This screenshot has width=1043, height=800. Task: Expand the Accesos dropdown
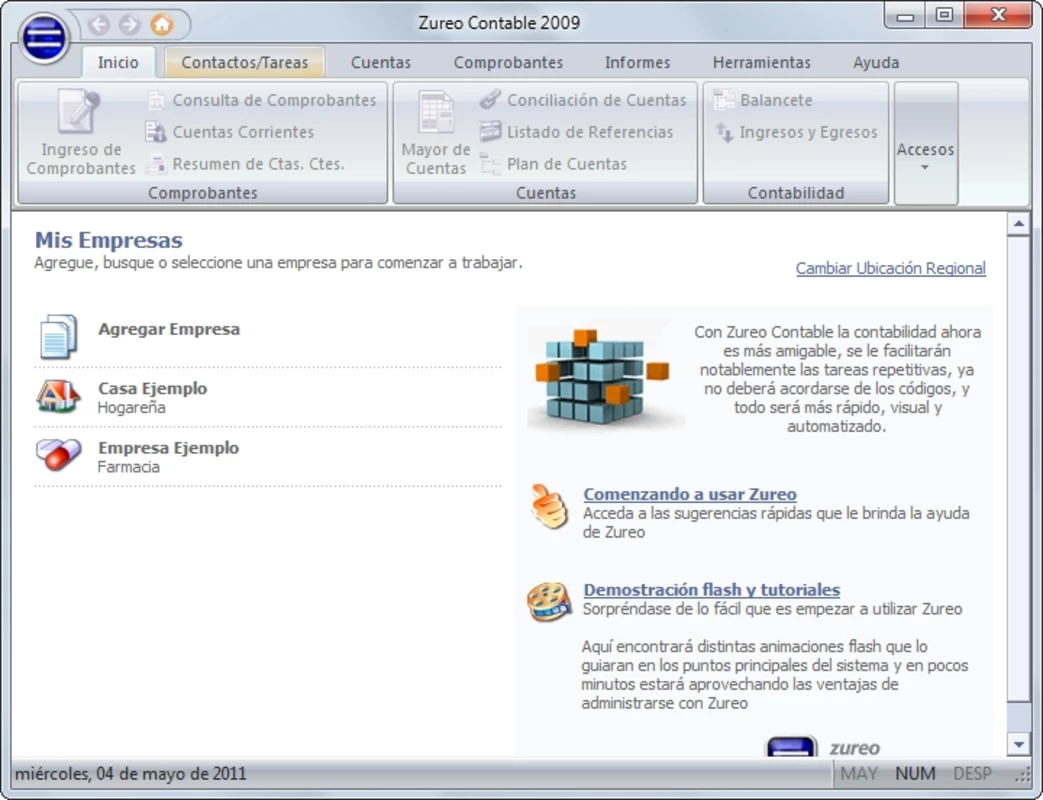pos(925,144)
